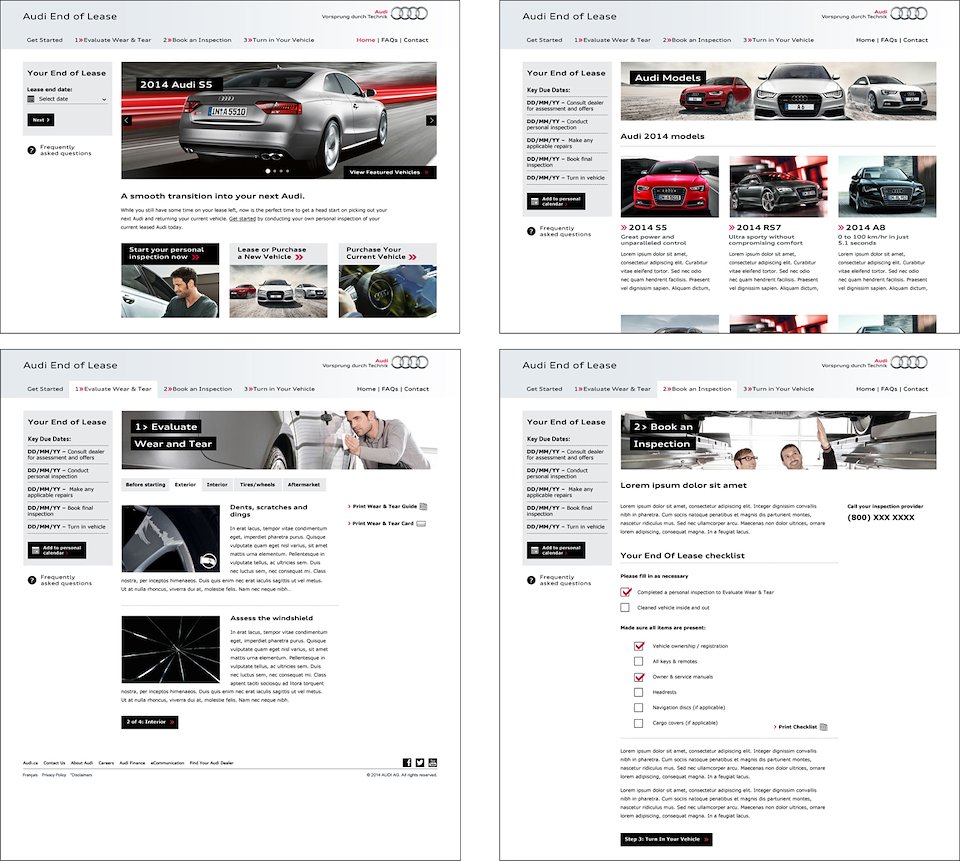The width and height of the screenshot is (960, 861).
Task: Switch to the Tires/wheels tab
Action: point(257,484)
